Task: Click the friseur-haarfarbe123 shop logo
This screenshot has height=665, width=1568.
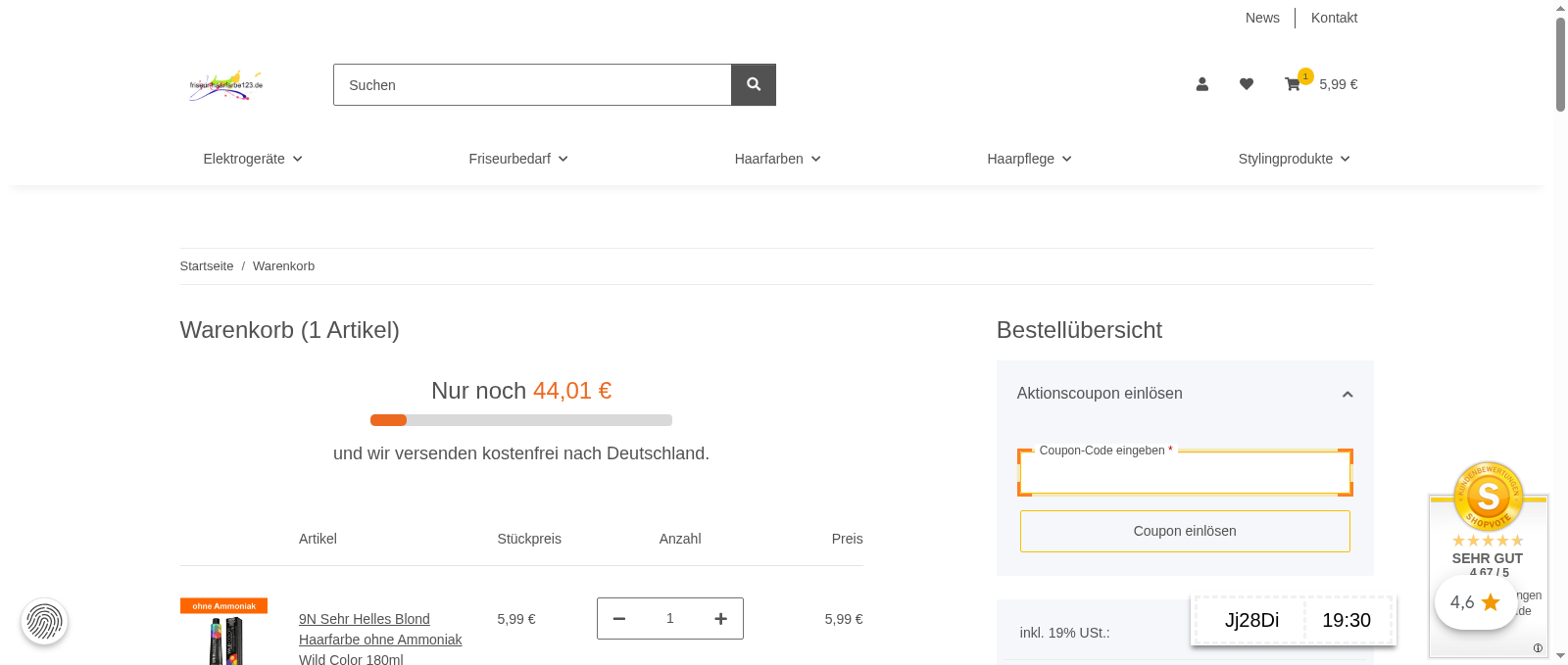Action: pos(226,85)
